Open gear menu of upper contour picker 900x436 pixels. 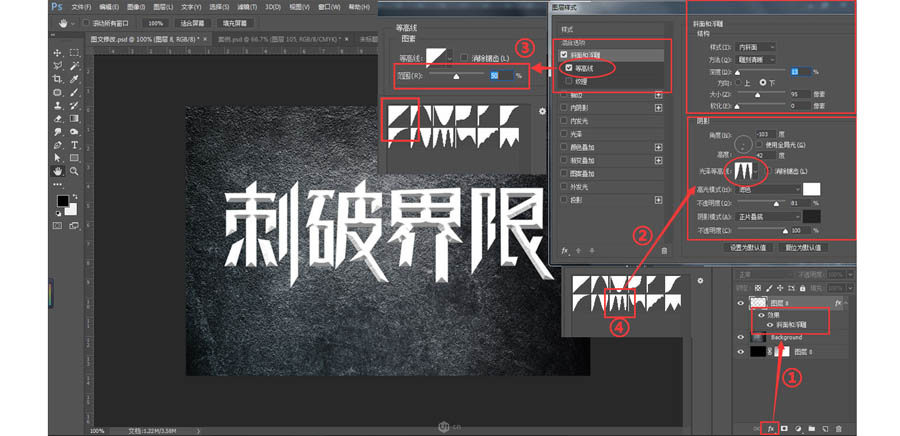542,111
